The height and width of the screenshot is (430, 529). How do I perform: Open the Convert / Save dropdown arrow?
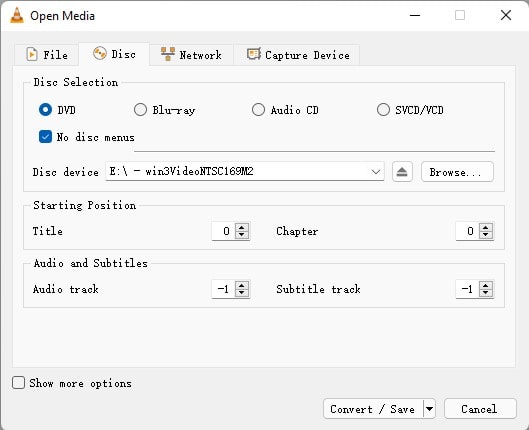coord(429,409)
